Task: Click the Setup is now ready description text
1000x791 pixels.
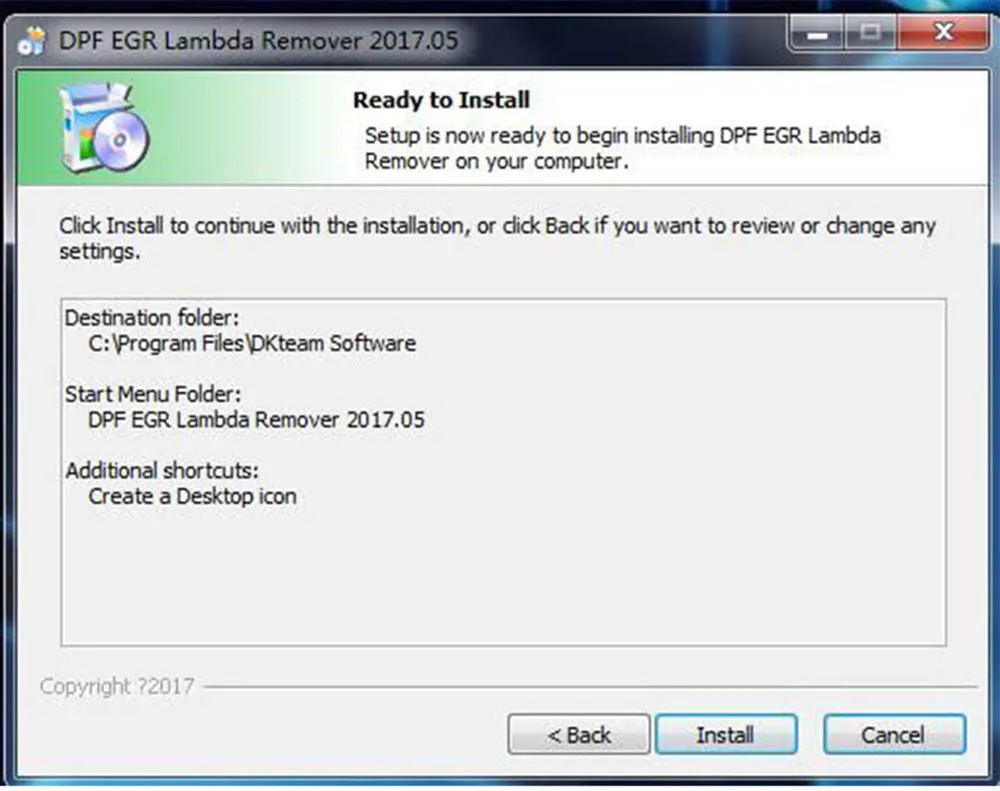Action: tap(622, 148)
